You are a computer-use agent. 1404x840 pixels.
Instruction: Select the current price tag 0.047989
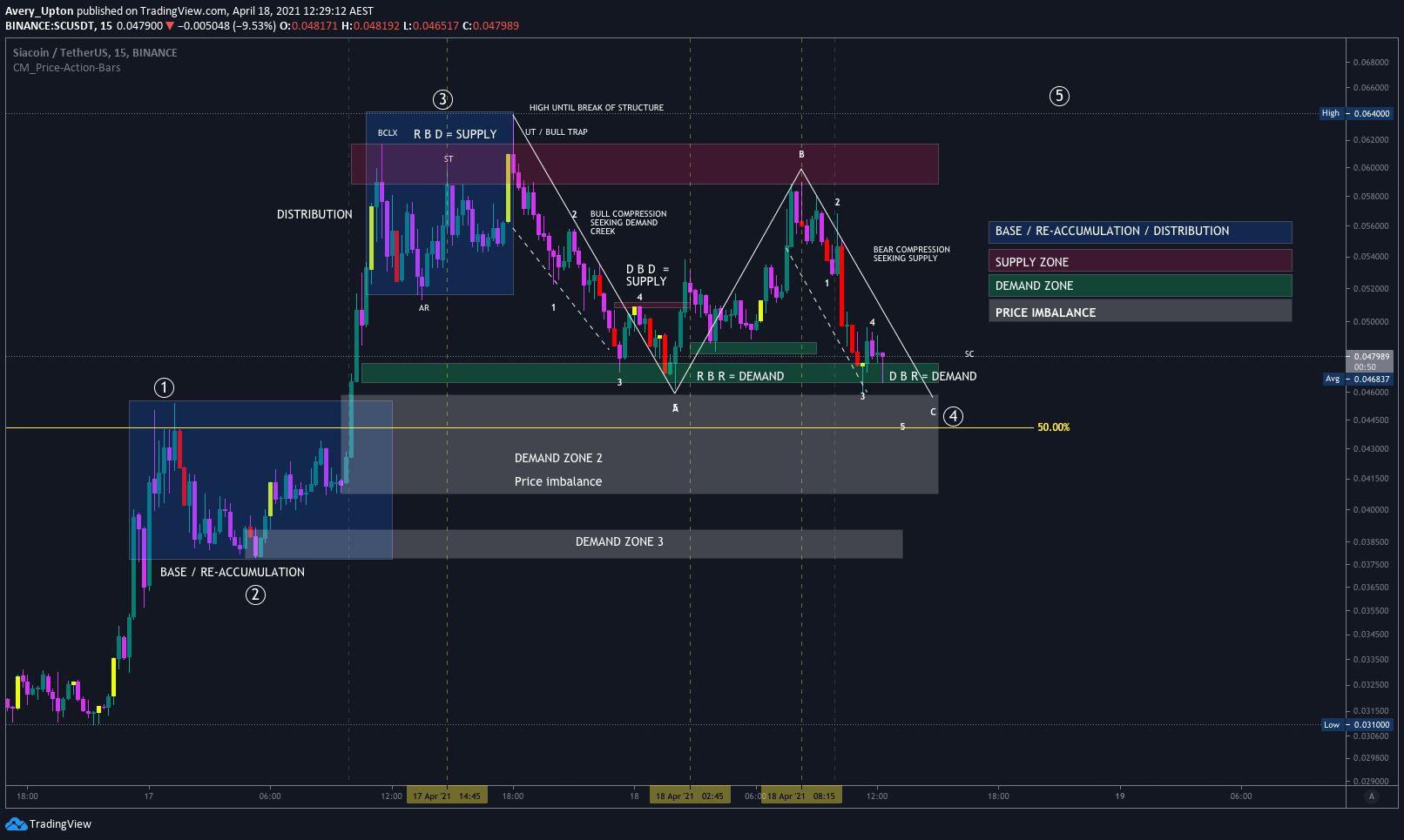1371,361
